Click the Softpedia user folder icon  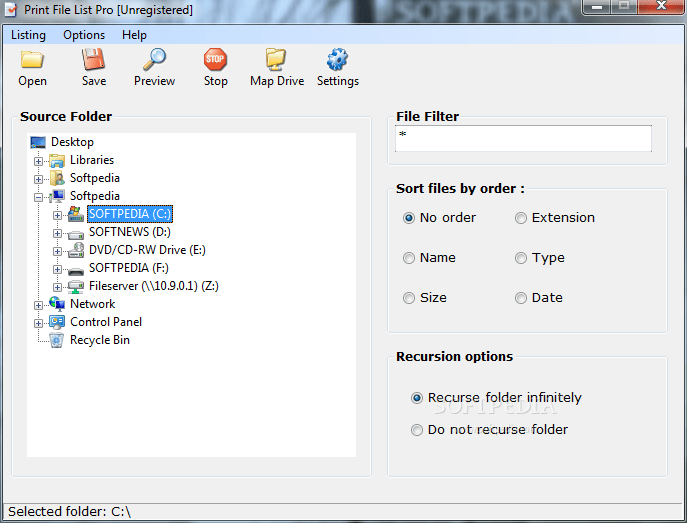[57, 178]
